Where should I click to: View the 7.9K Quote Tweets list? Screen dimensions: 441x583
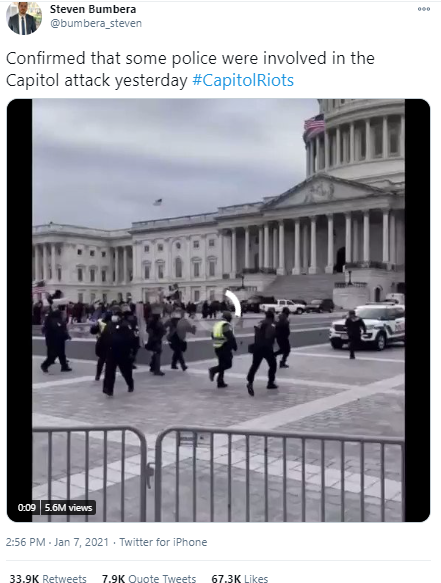pyautogui.click(x=149, y=578)
